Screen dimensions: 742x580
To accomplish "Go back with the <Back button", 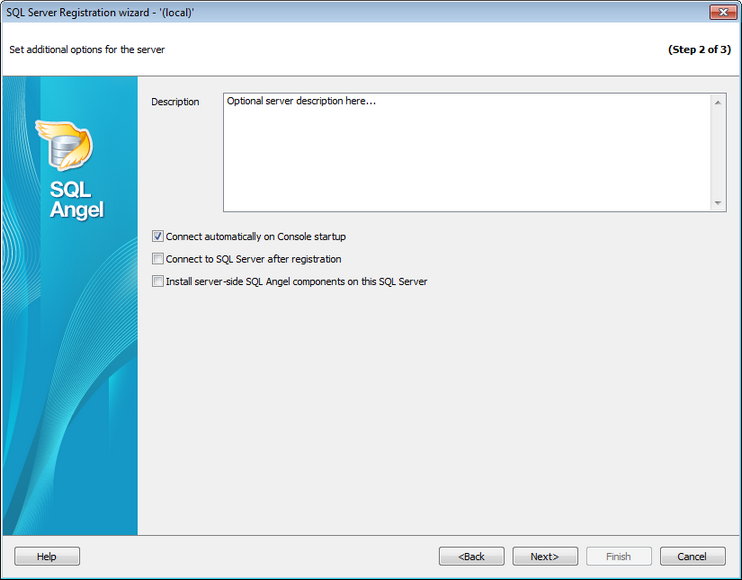I will point(471,556).
